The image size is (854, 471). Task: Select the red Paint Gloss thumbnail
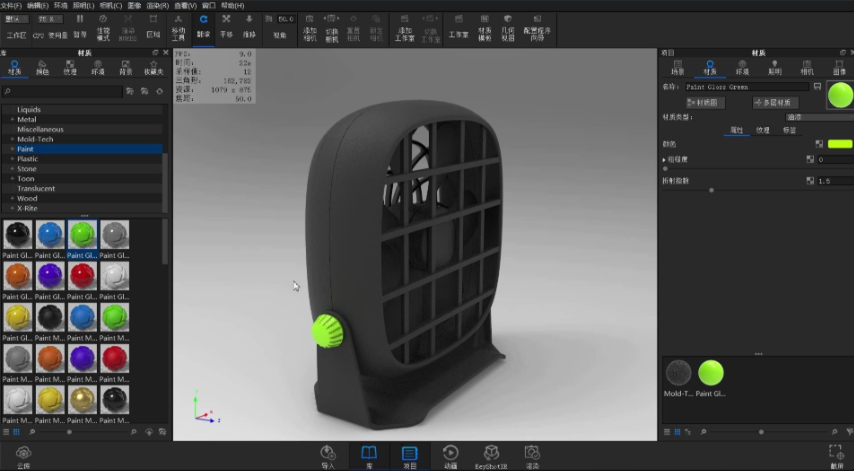click(82, 276)
